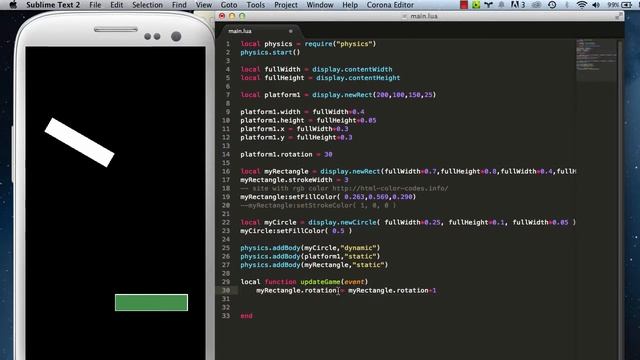Click 'physics.addBody(myCircle,"dynamic")' on line 25
The width and height of the screenshot is (640, 360).
310,248
